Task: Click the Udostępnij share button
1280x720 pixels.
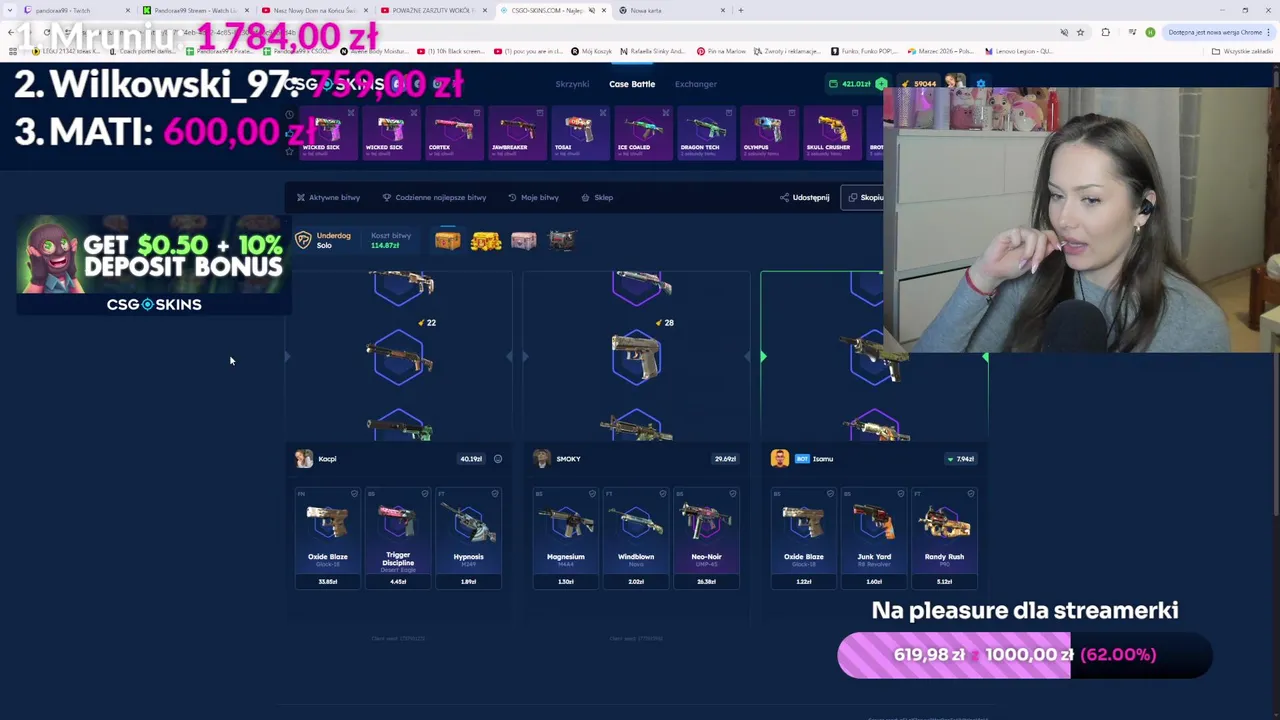Action: (805, 197)
